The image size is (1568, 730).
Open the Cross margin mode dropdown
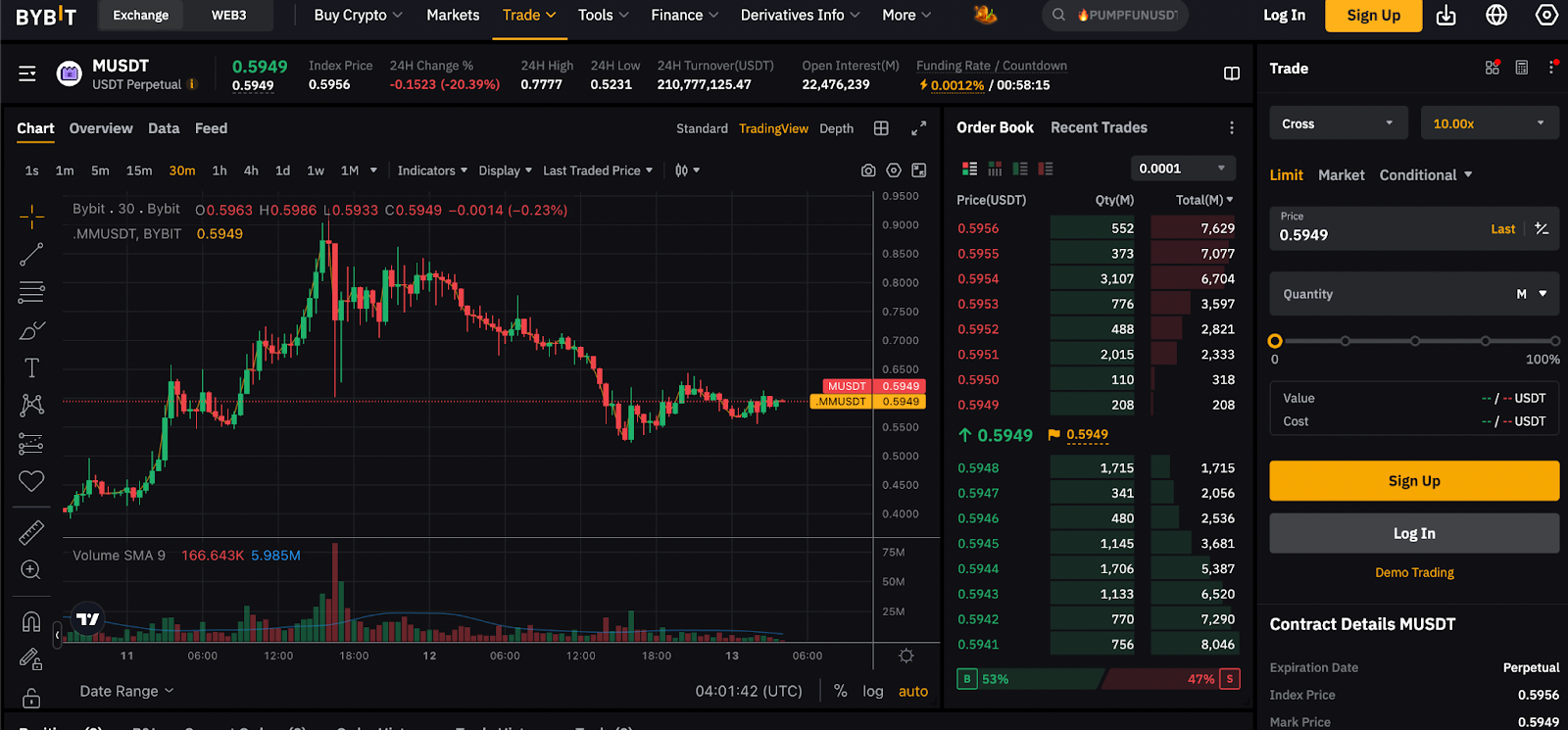coord(1338,123)
